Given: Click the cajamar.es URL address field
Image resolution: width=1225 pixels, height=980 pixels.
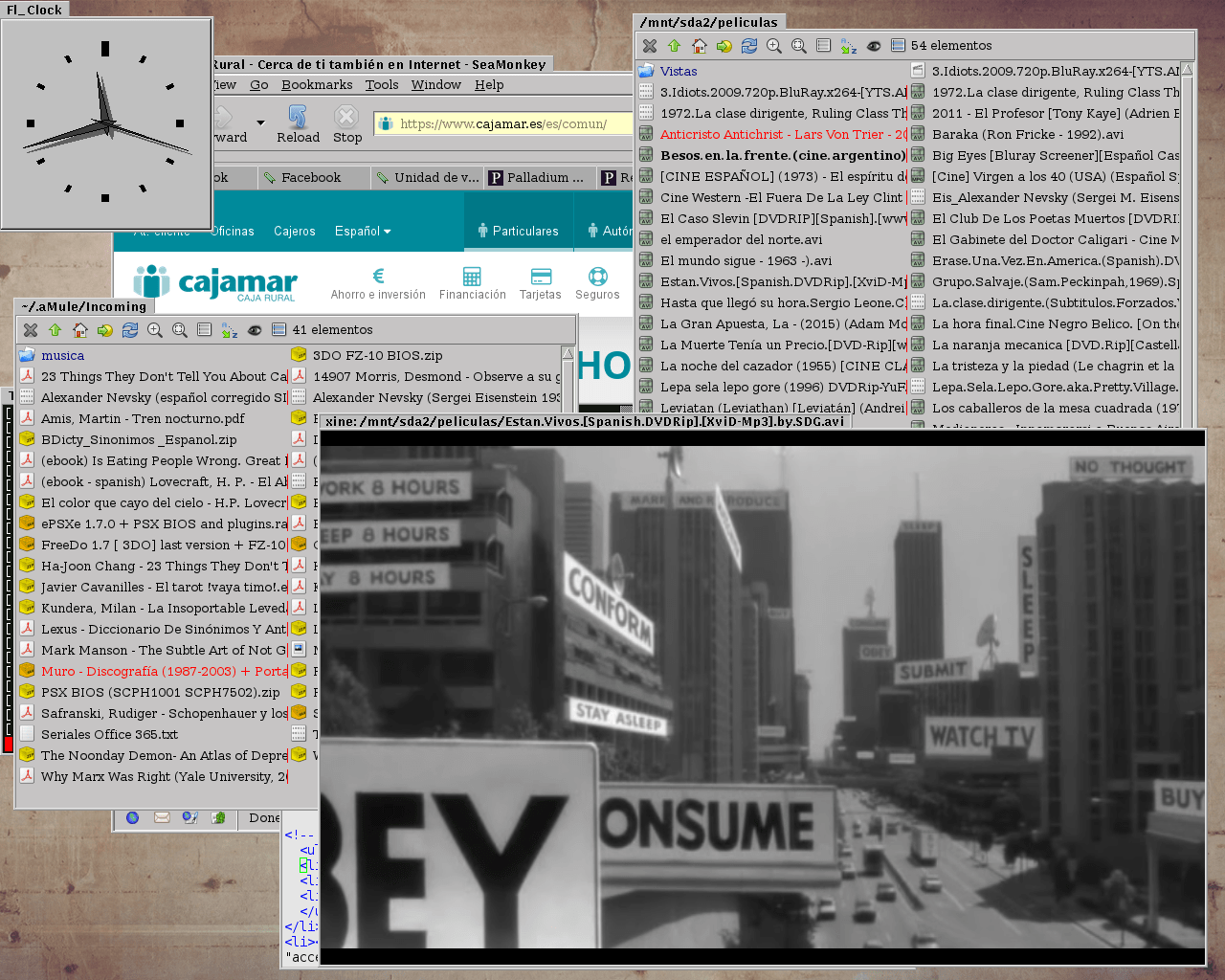Looking at the screenshot, I should click(x=504, y=123).
